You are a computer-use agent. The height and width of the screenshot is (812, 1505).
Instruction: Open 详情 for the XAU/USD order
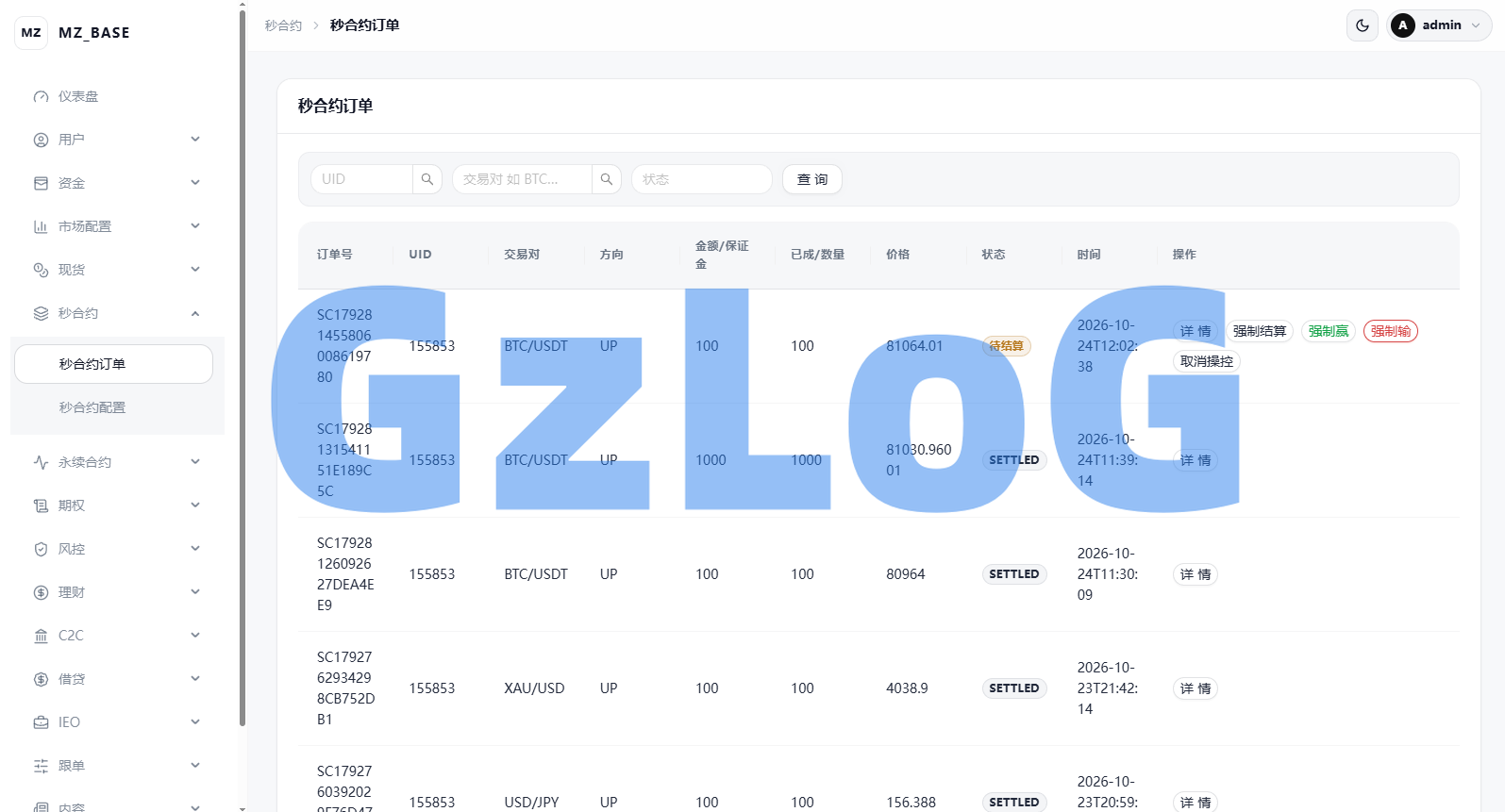(x=1196, y=688)
